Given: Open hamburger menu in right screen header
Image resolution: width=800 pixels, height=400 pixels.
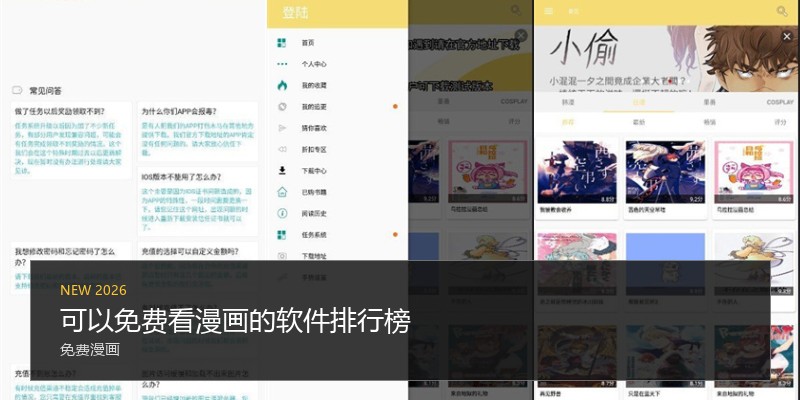Looking at the screenshot, I should coord(548,11).
